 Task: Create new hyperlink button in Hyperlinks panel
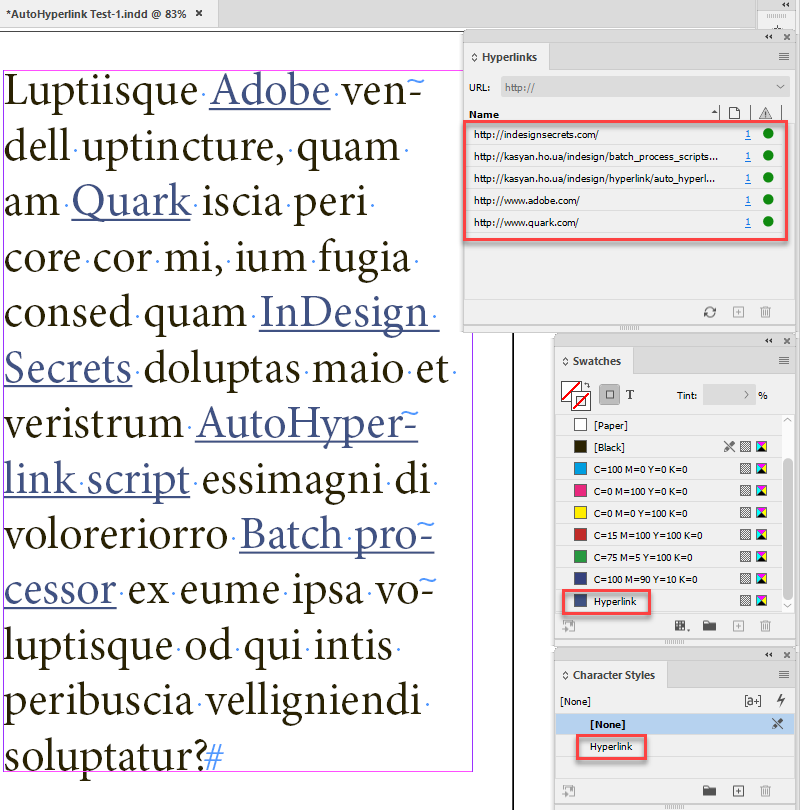click(x=739, y=312)
